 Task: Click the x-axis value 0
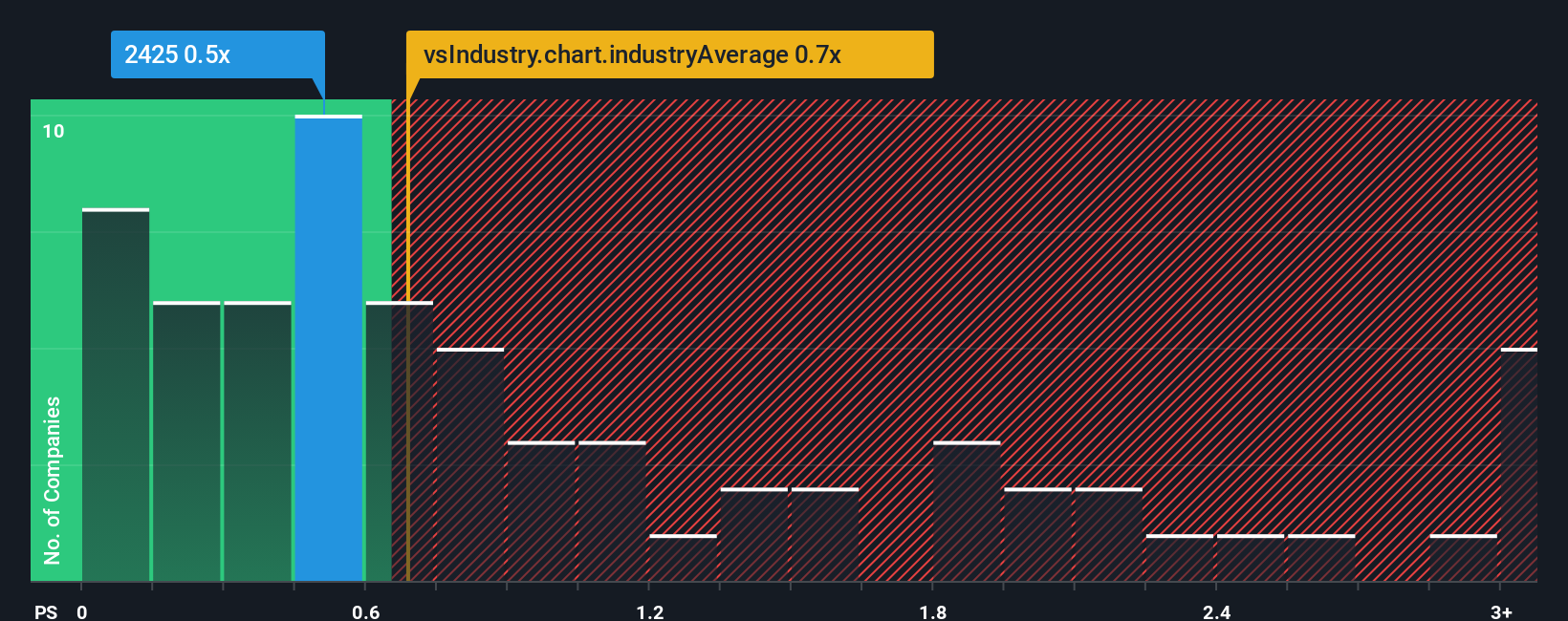coord(82,611)
